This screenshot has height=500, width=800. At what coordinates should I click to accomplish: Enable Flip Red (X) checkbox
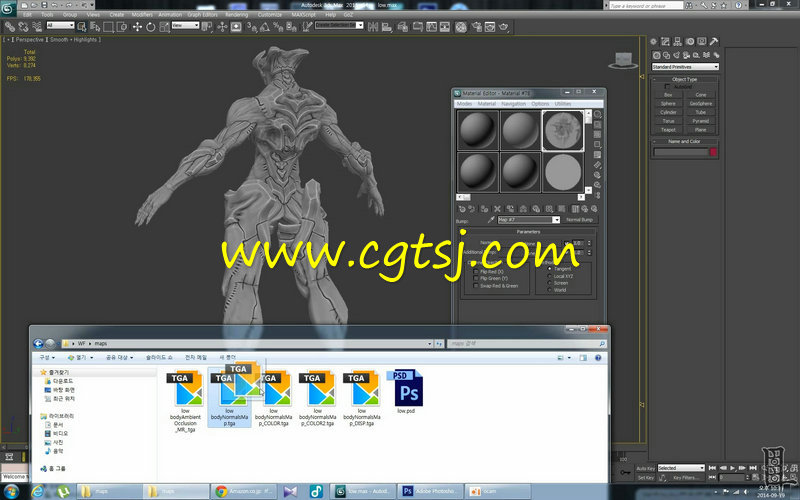pyautogui.click(x=476, y=272)
